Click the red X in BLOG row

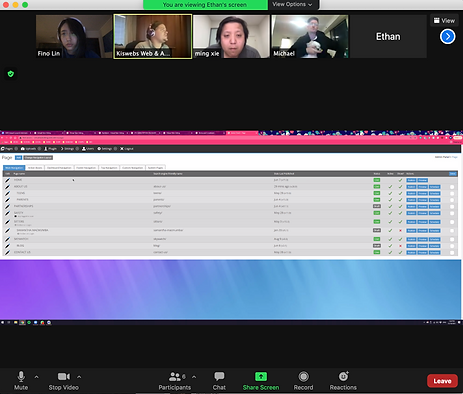[x=400, y=246]
